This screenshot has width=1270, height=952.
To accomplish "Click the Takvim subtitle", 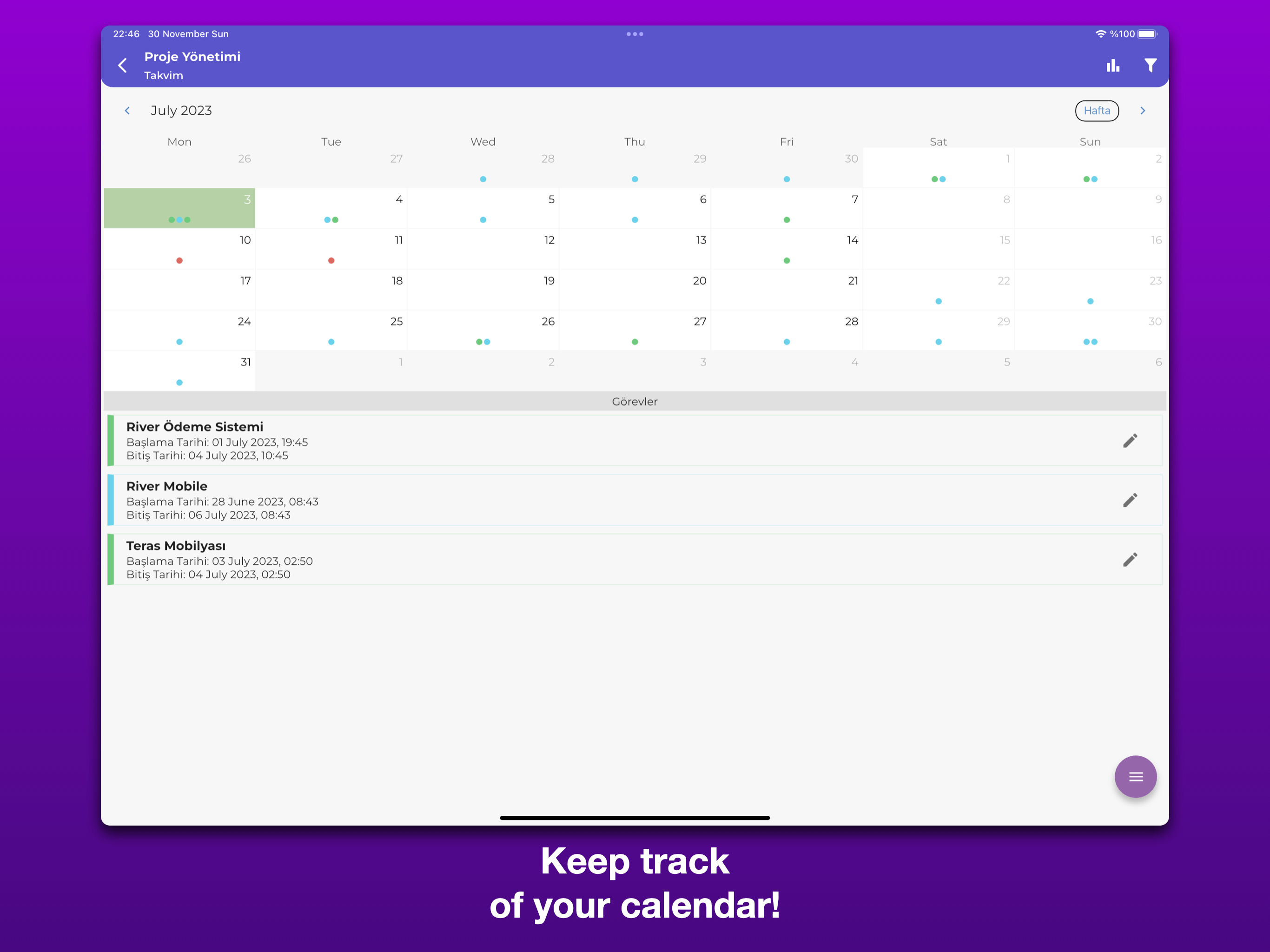I will [164, 75].
